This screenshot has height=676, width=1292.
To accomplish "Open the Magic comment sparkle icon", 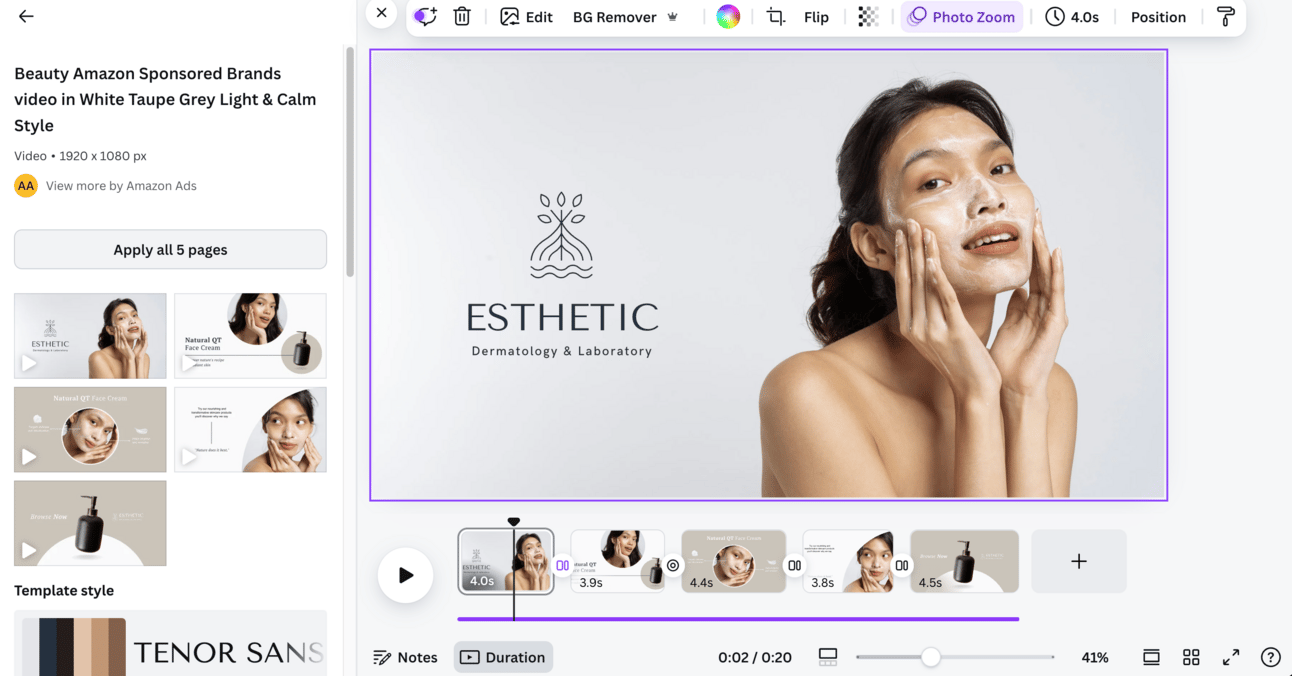I will point(426,17).
